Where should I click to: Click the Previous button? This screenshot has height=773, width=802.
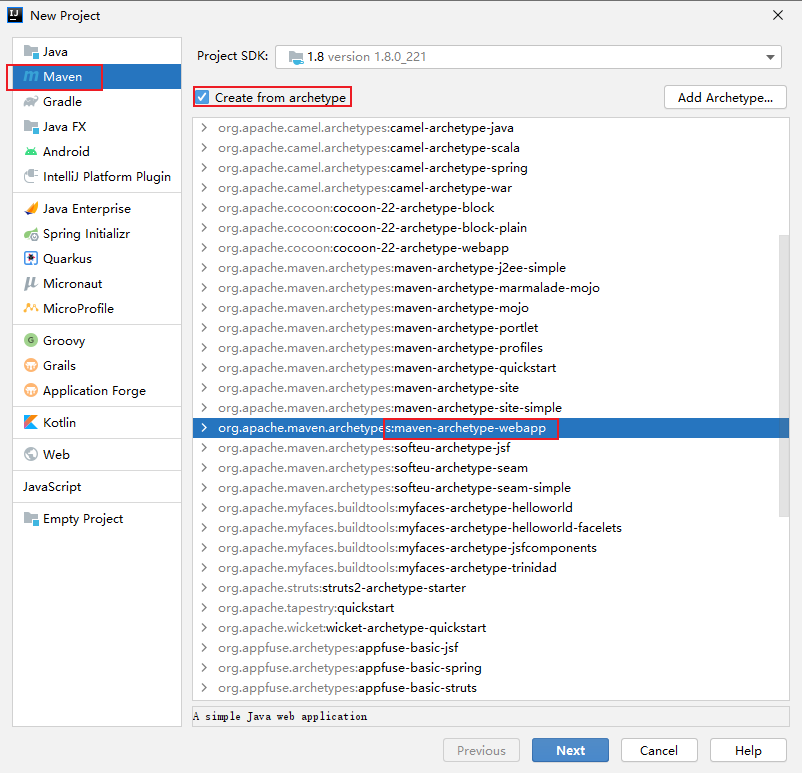tap(481, 750)
